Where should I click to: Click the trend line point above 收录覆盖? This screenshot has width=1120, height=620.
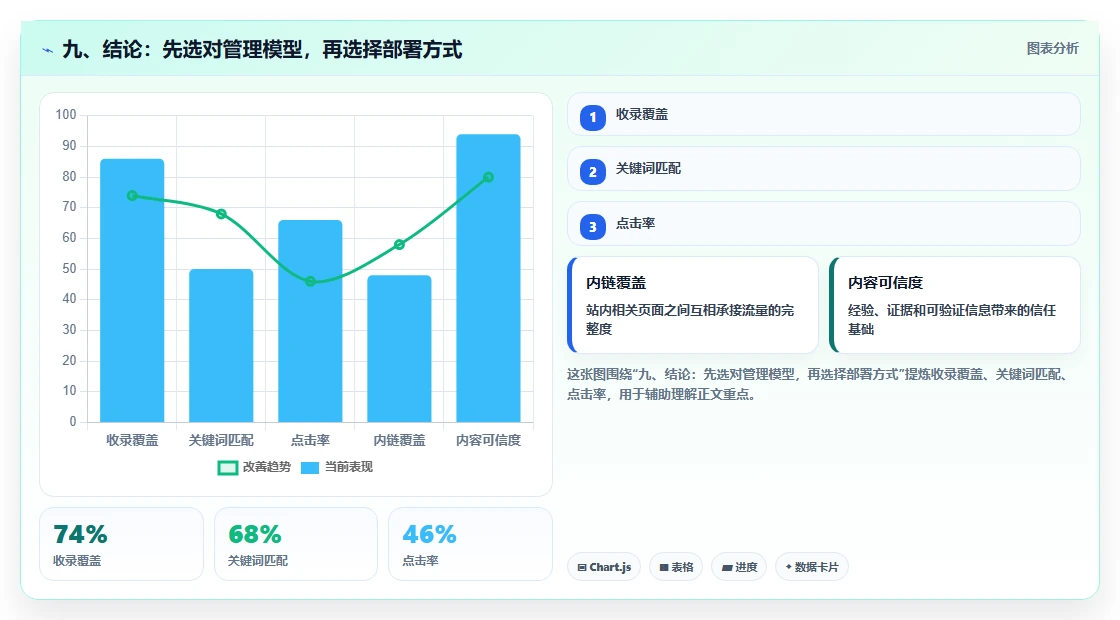(132, 196)
